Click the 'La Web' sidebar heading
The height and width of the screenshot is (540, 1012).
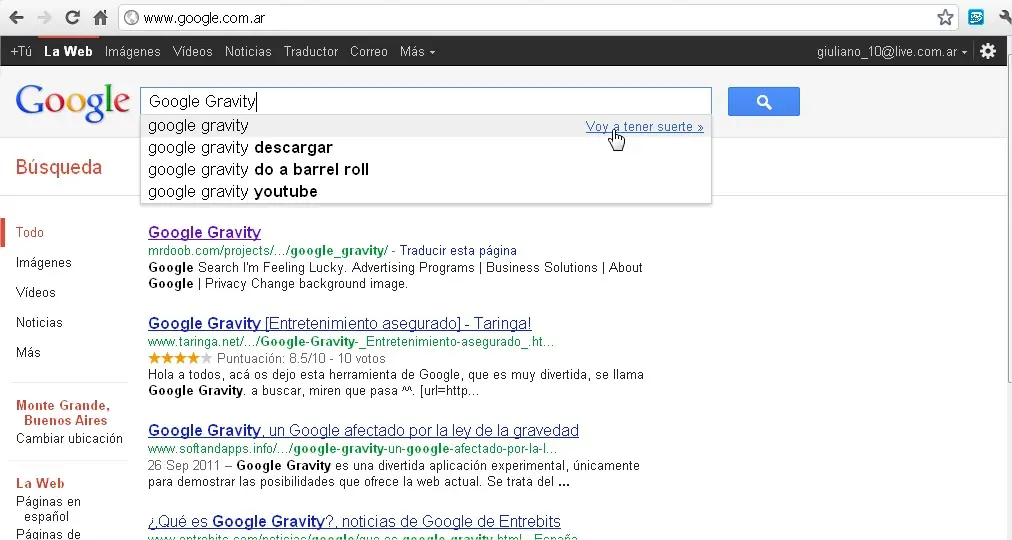click(40, 483)
